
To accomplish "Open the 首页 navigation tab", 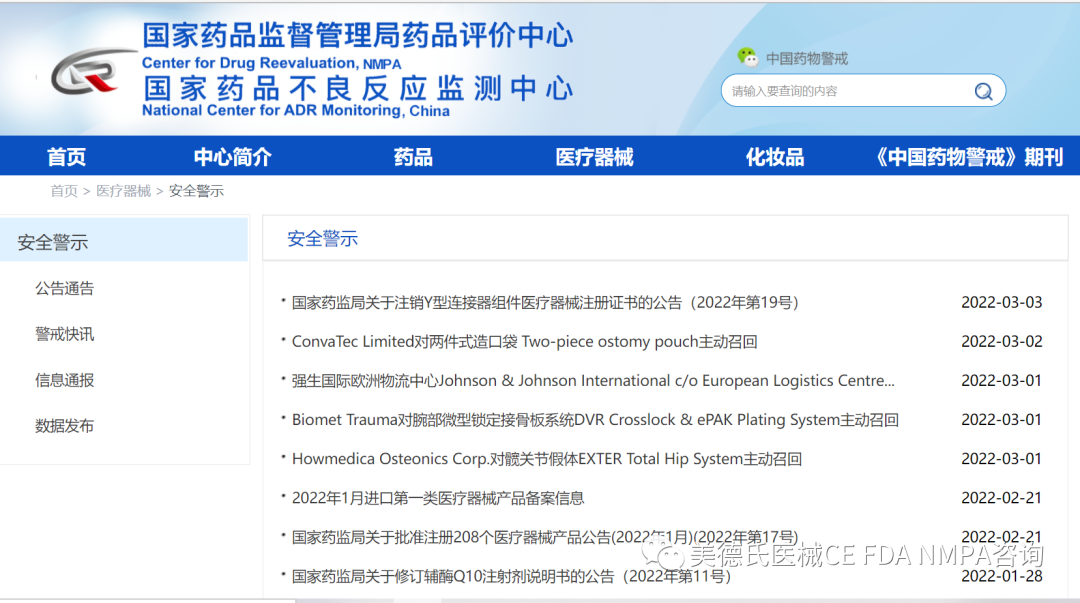I will tap(67, 157).
